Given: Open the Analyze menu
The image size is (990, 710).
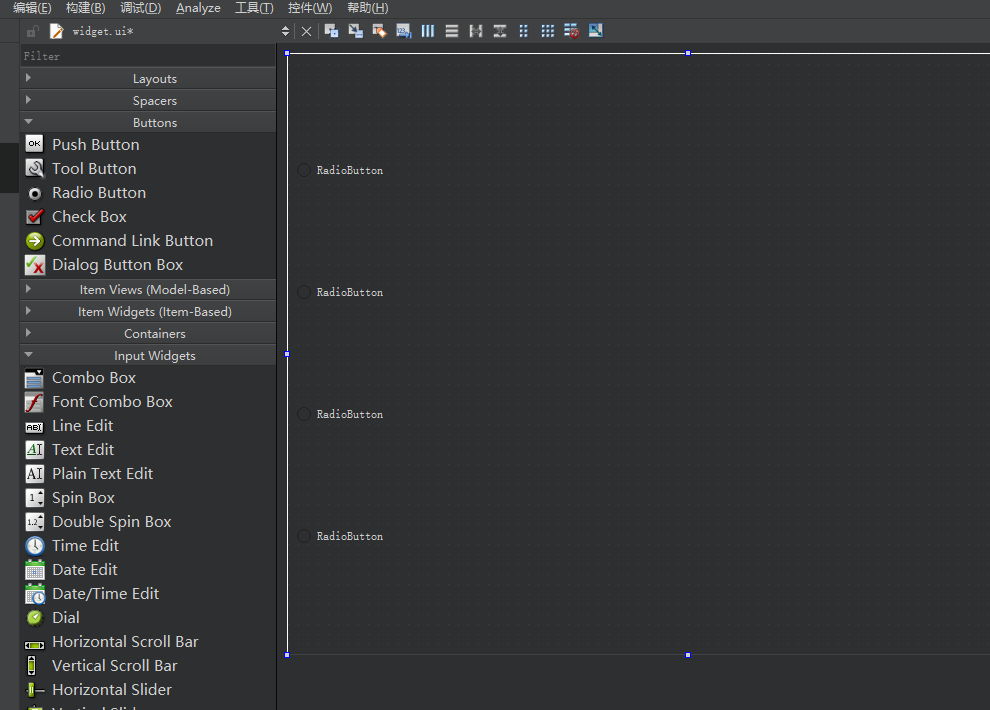Looking at the screenshot, I should [x=198, y=8].
